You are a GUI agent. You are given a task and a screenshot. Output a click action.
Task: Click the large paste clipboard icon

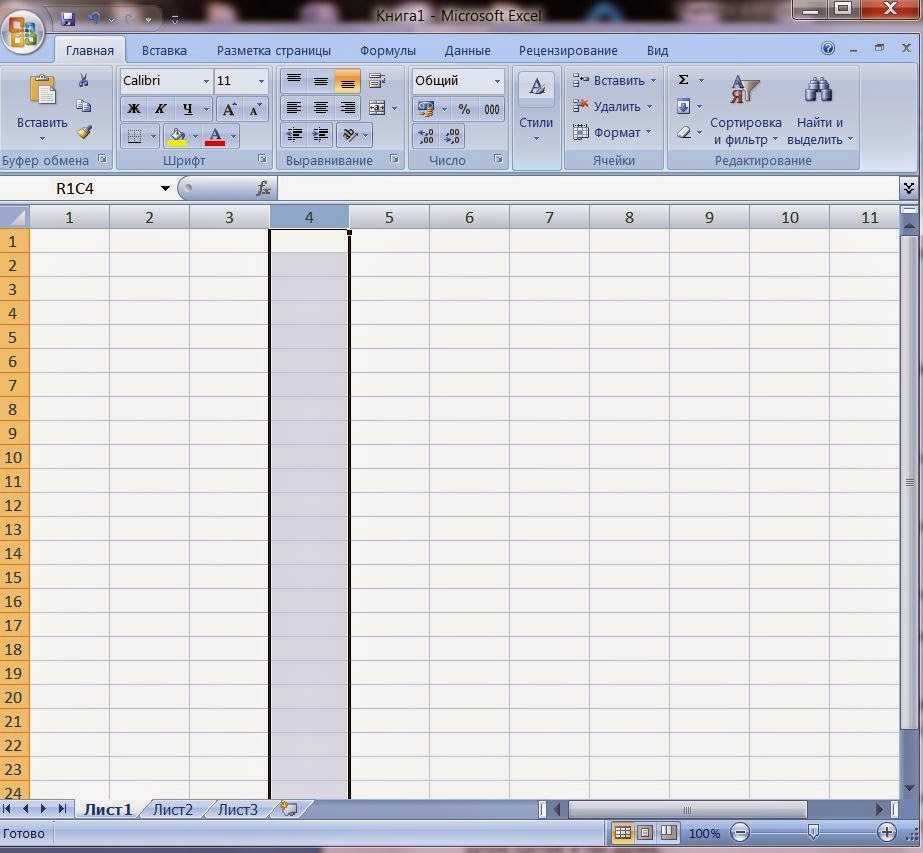[42, 91]
